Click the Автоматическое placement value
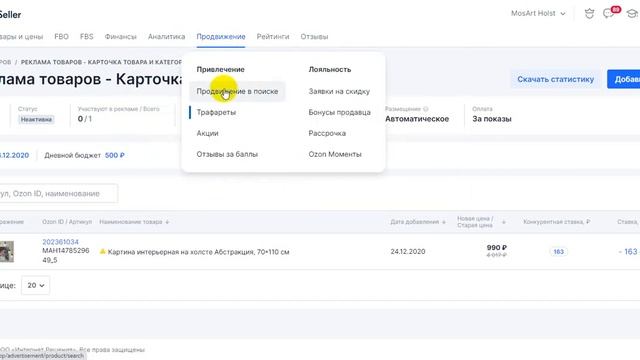 417,119
